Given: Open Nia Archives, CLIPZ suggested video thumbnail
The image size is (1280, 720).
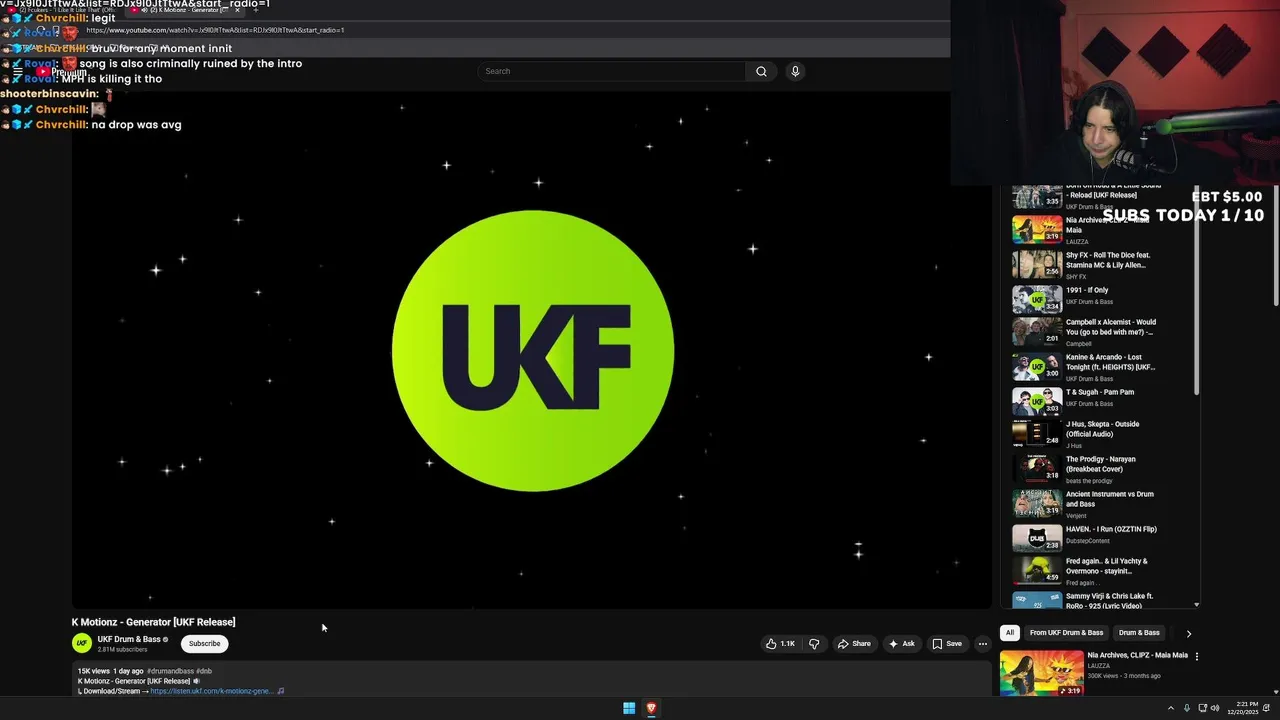Looking at the screenshot, I should coord(1041,673).
